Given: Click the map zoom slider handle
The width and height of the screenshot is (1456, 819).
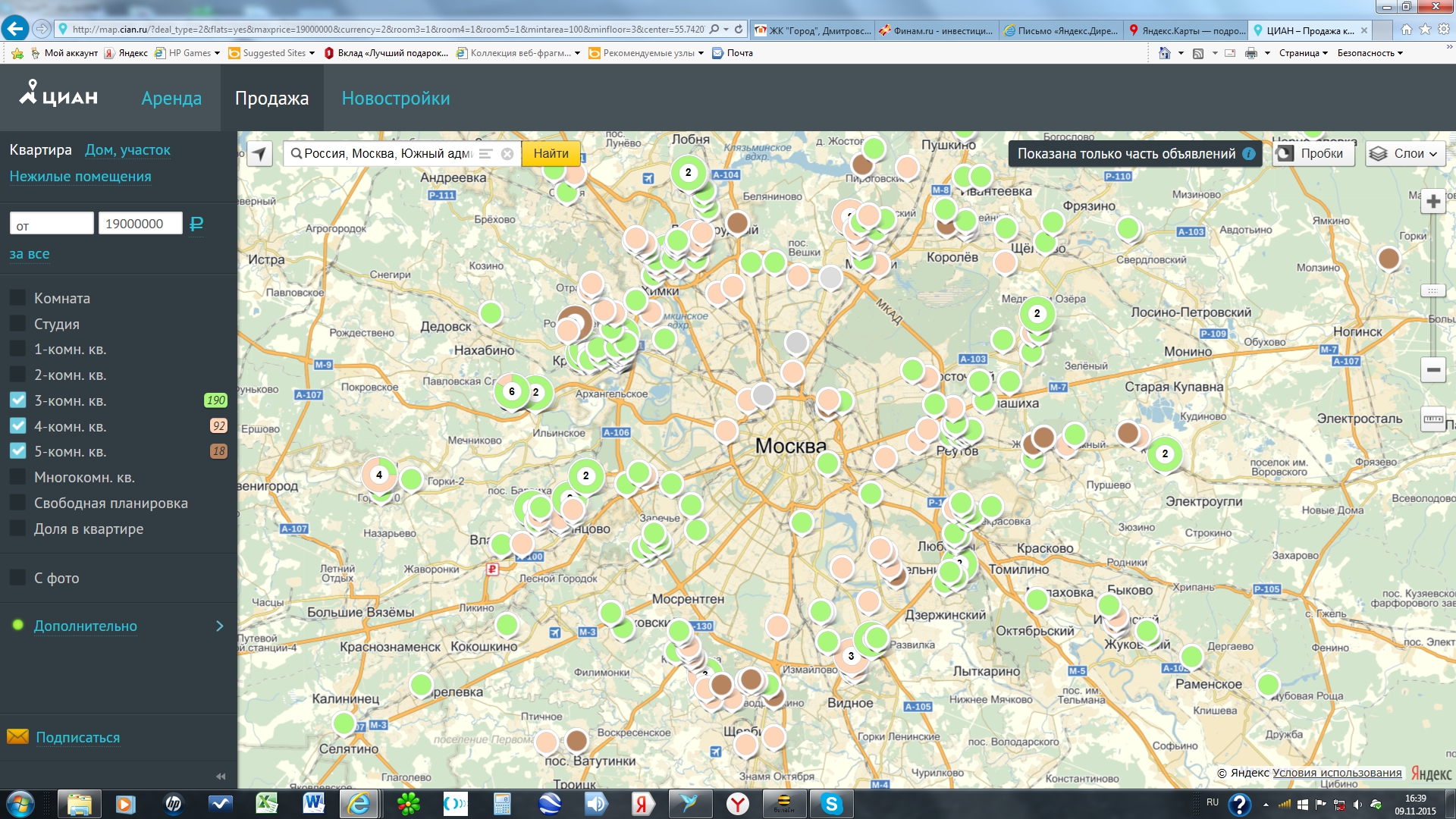Looking at the screenshot, I should pos(1432,290).
